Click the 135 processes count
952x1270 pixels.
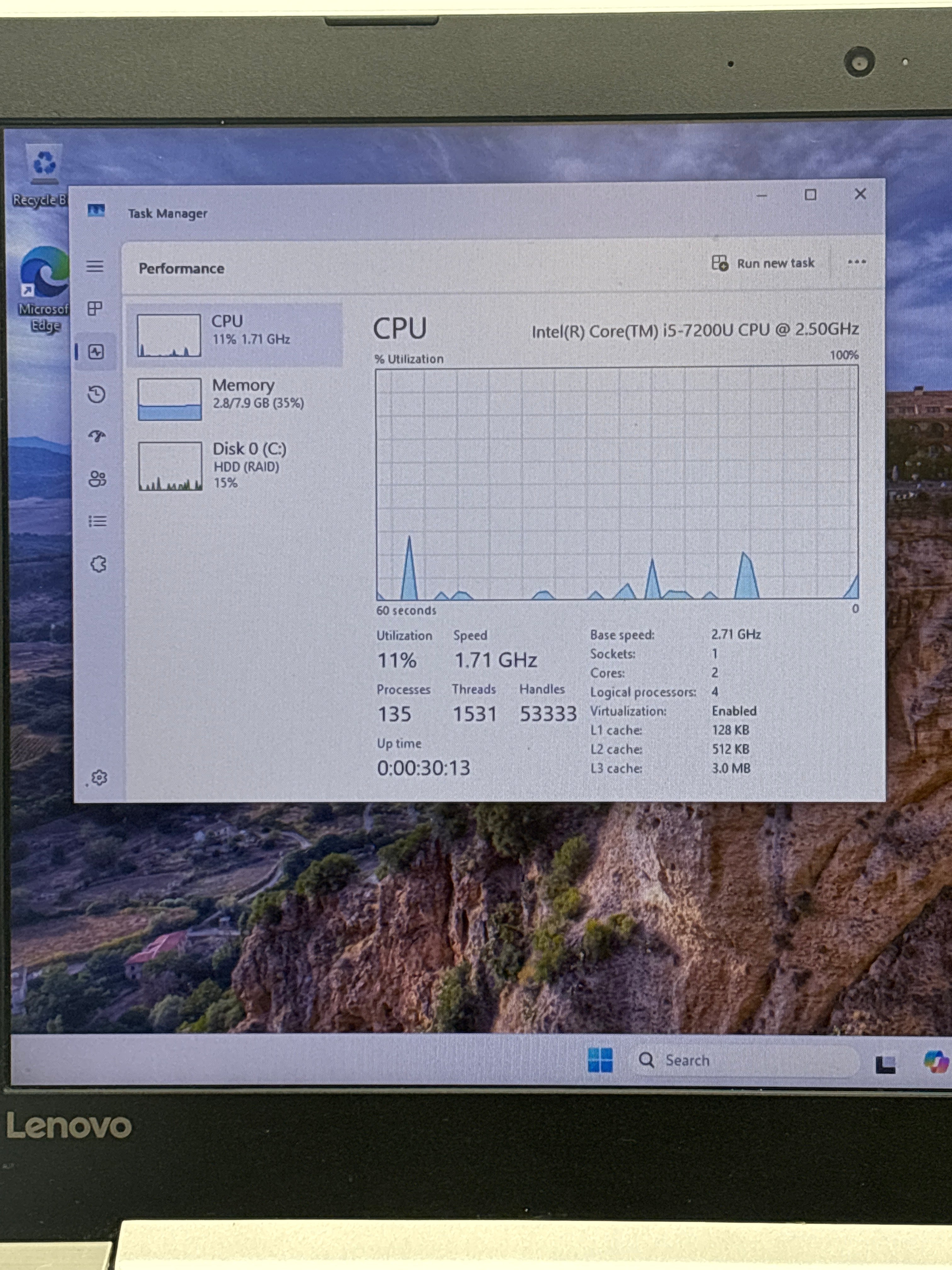click(x=394, y=714)
